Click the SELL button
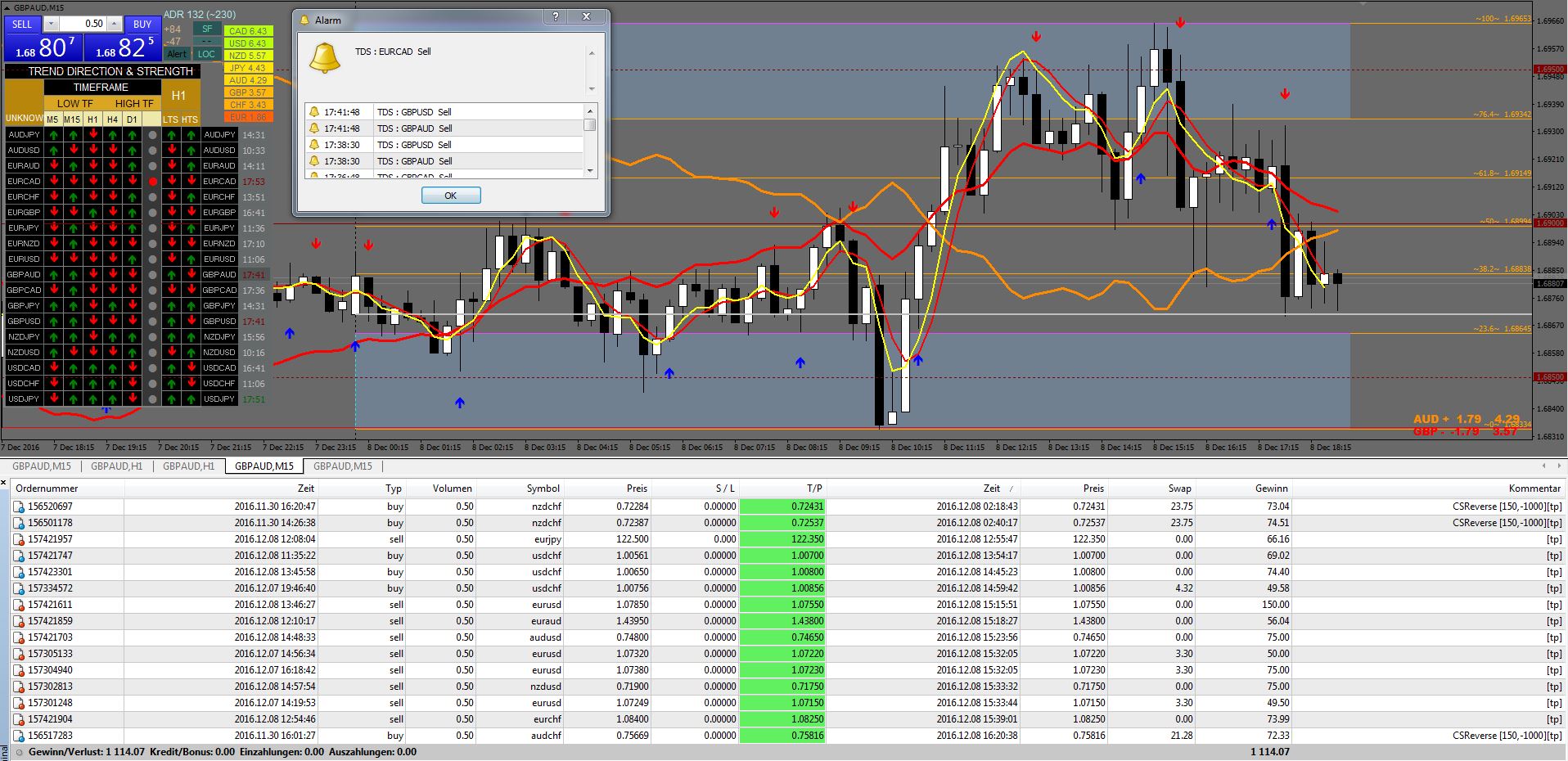The width and height of the screenshot is (1568, 761). pos(22,24)
